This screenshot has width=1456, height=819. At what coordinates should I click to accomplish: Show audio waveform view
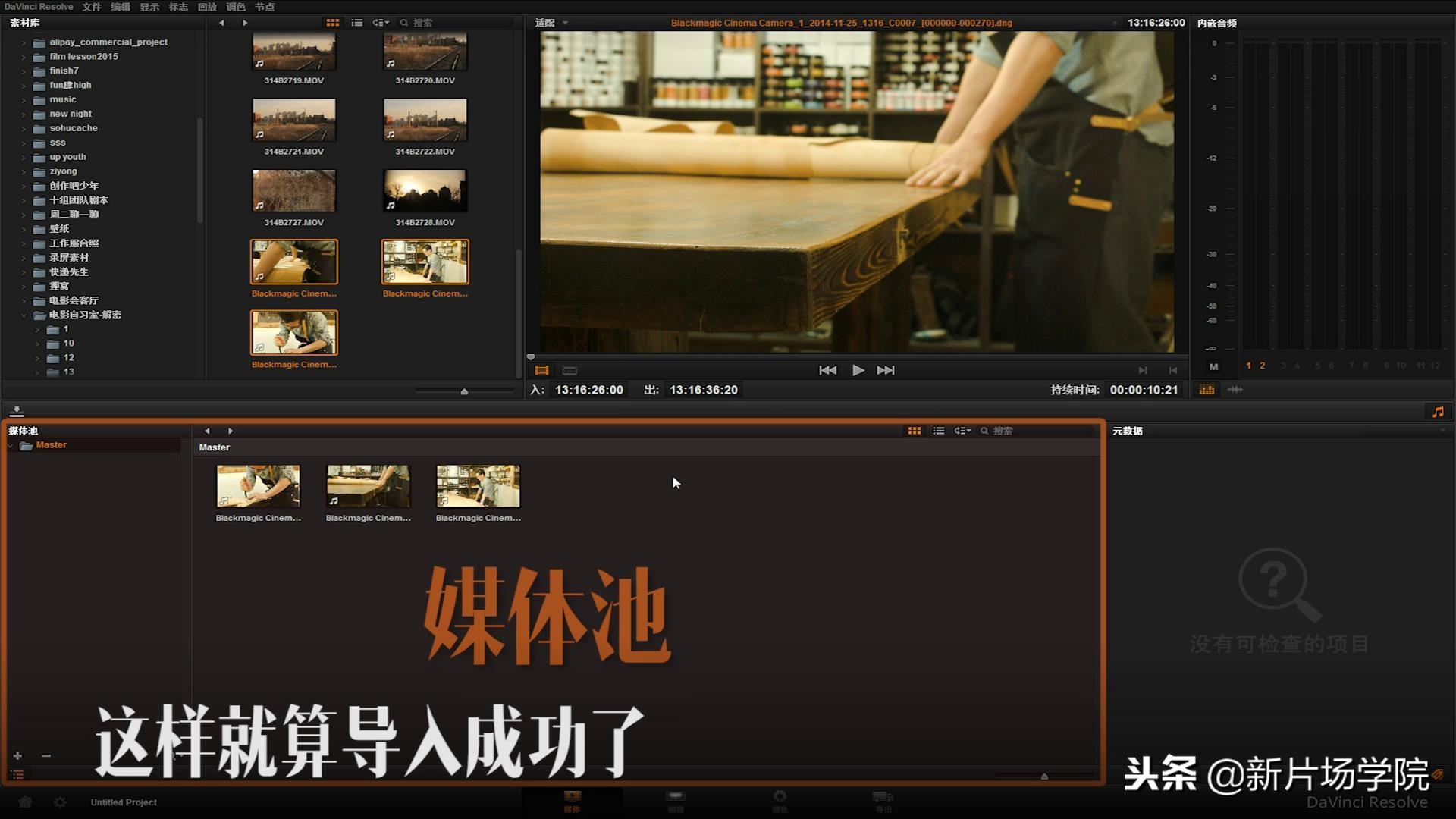(1235, 390)
